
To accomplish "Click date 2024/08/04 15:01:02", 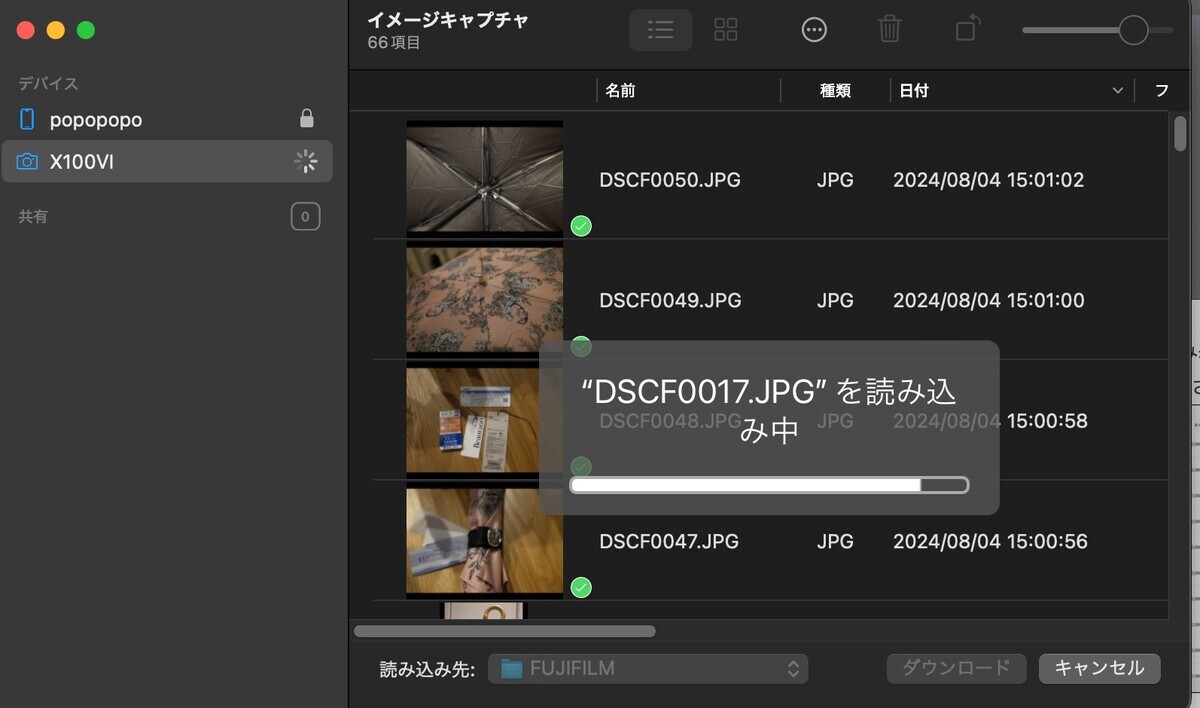I will 988,180.
